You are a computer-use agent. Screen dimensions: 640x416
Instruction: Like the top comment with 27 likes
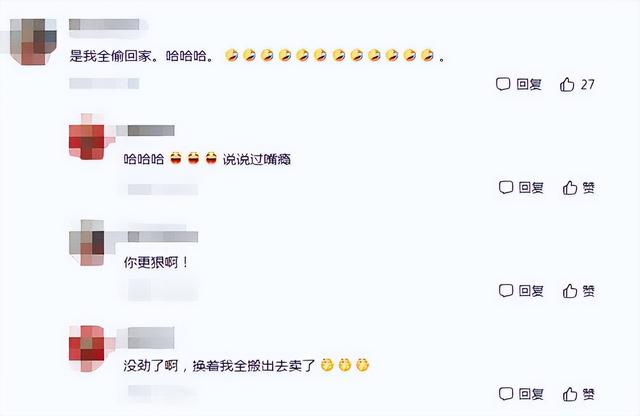[567, 85]
